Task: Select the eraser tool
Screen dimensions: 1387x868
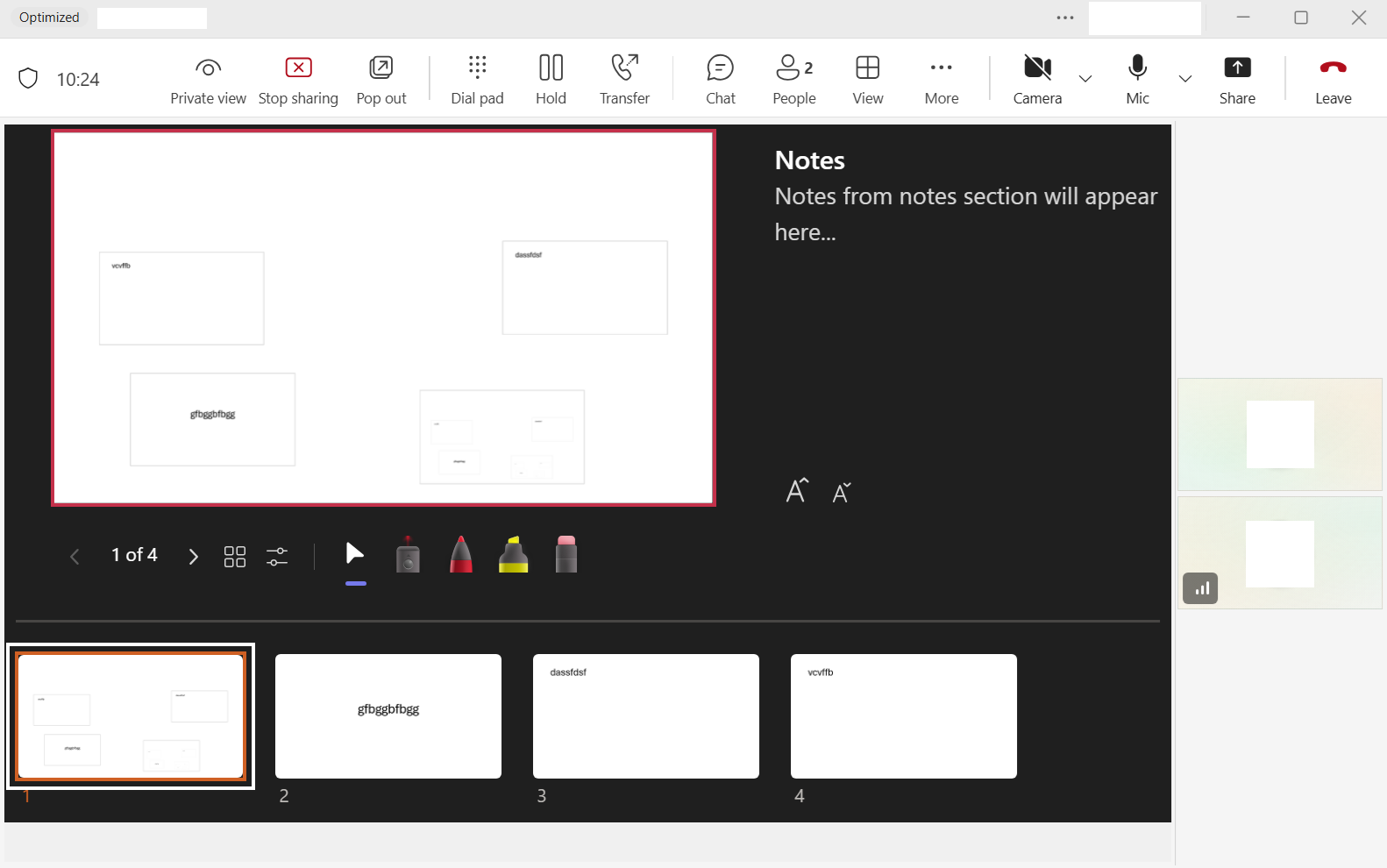Action: [x=566, y=554]
